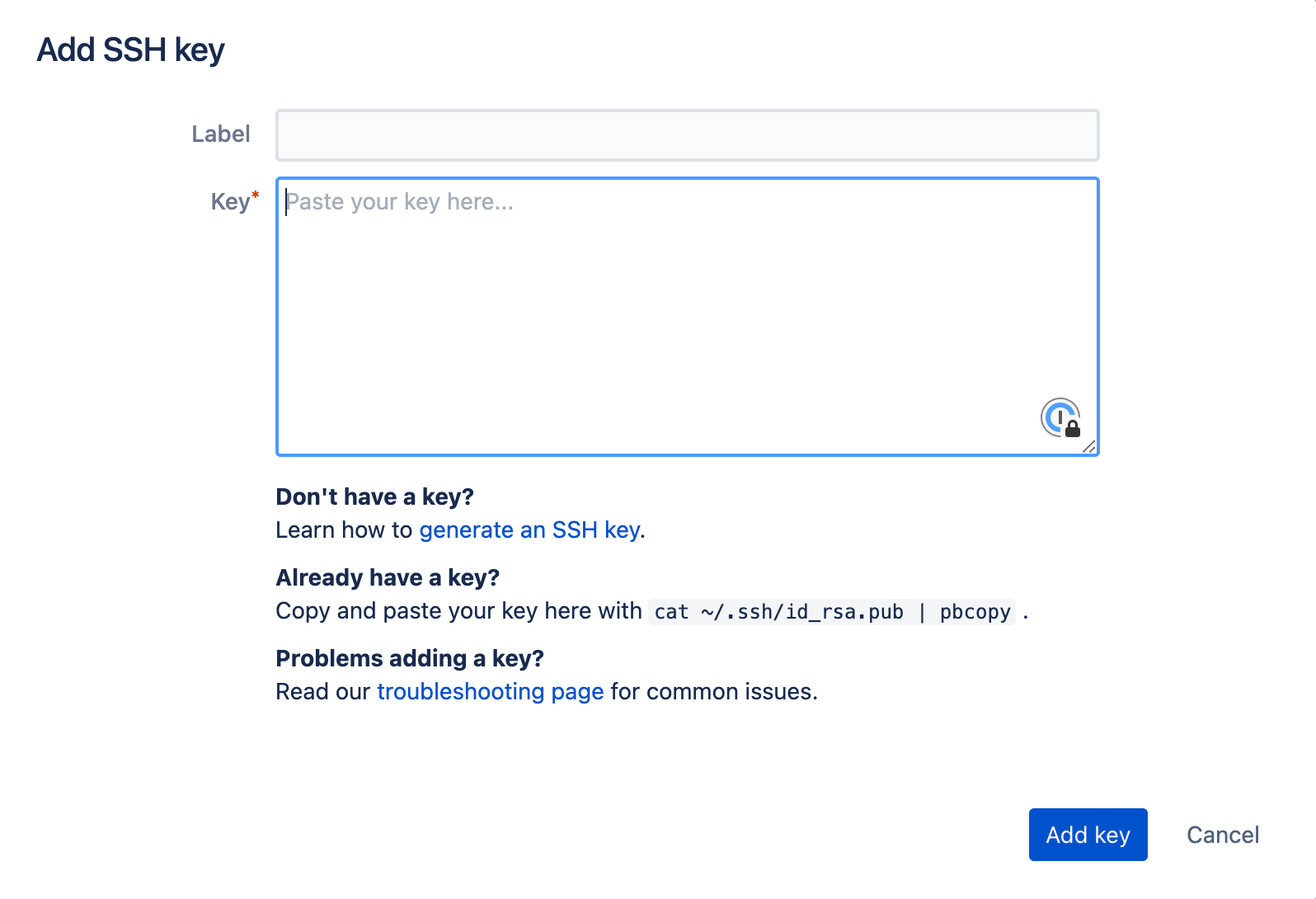Viewport: 1316px width, 899px height.
Task: Cancel adding the SSH key
Action: 1222,835
